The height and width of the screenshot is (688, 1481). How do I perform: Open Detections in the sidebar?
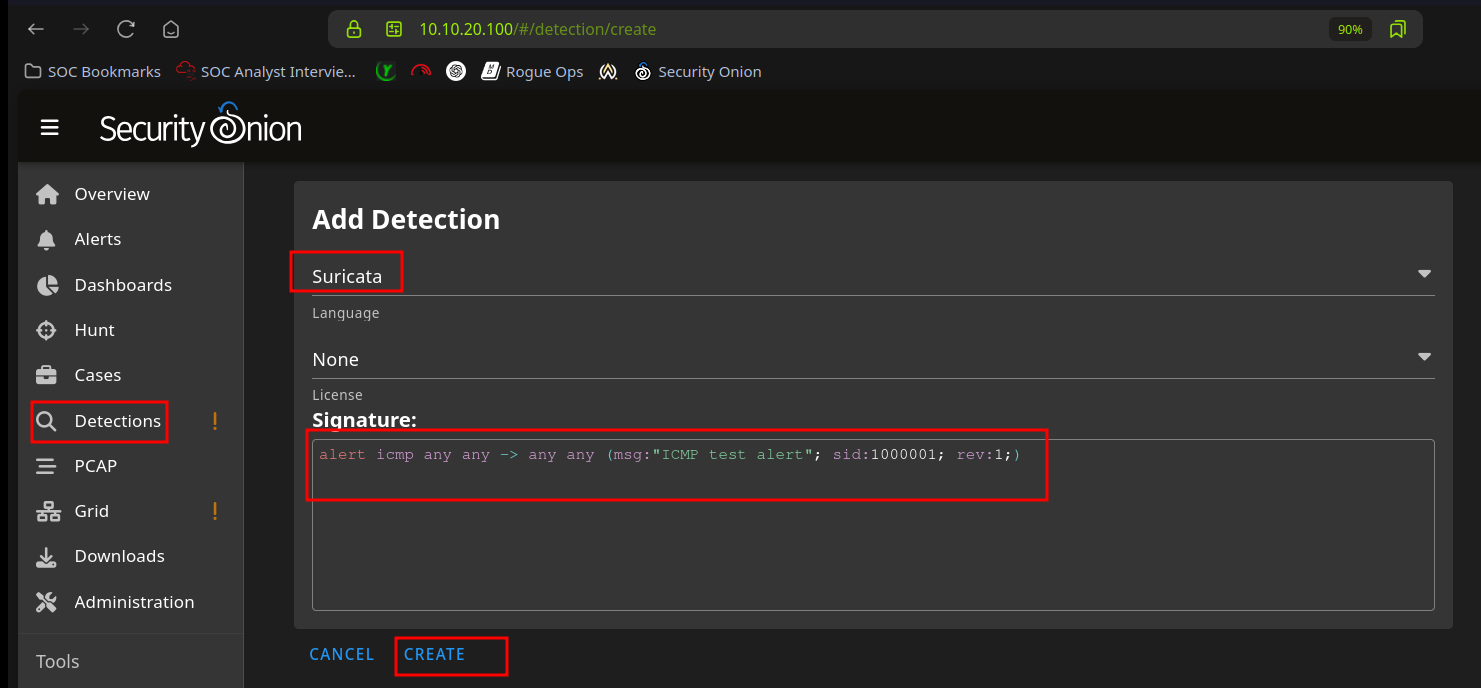[117, 421]
